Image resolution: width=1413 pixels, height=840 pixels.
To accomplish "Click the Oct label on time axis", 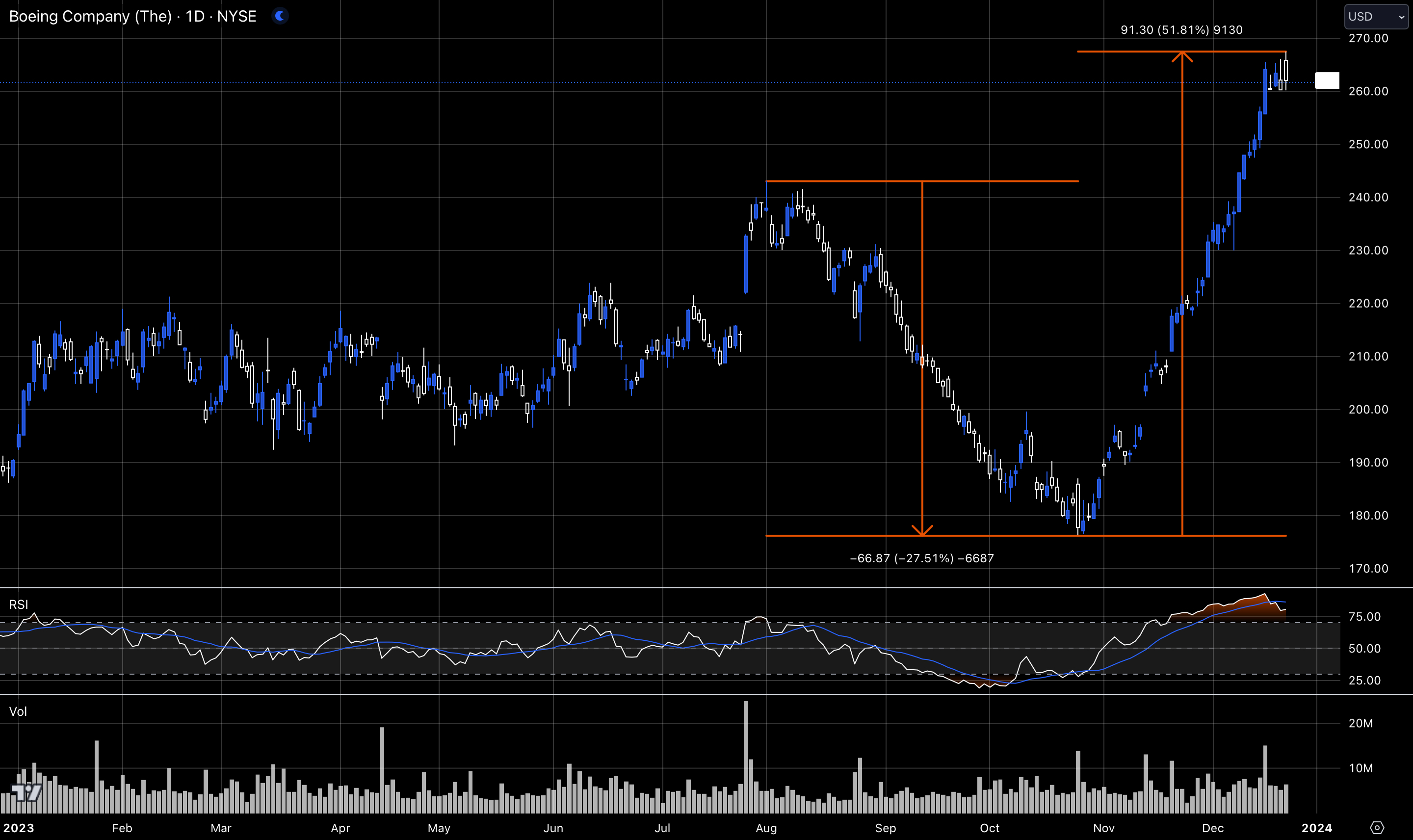I will tap(989, 828).
